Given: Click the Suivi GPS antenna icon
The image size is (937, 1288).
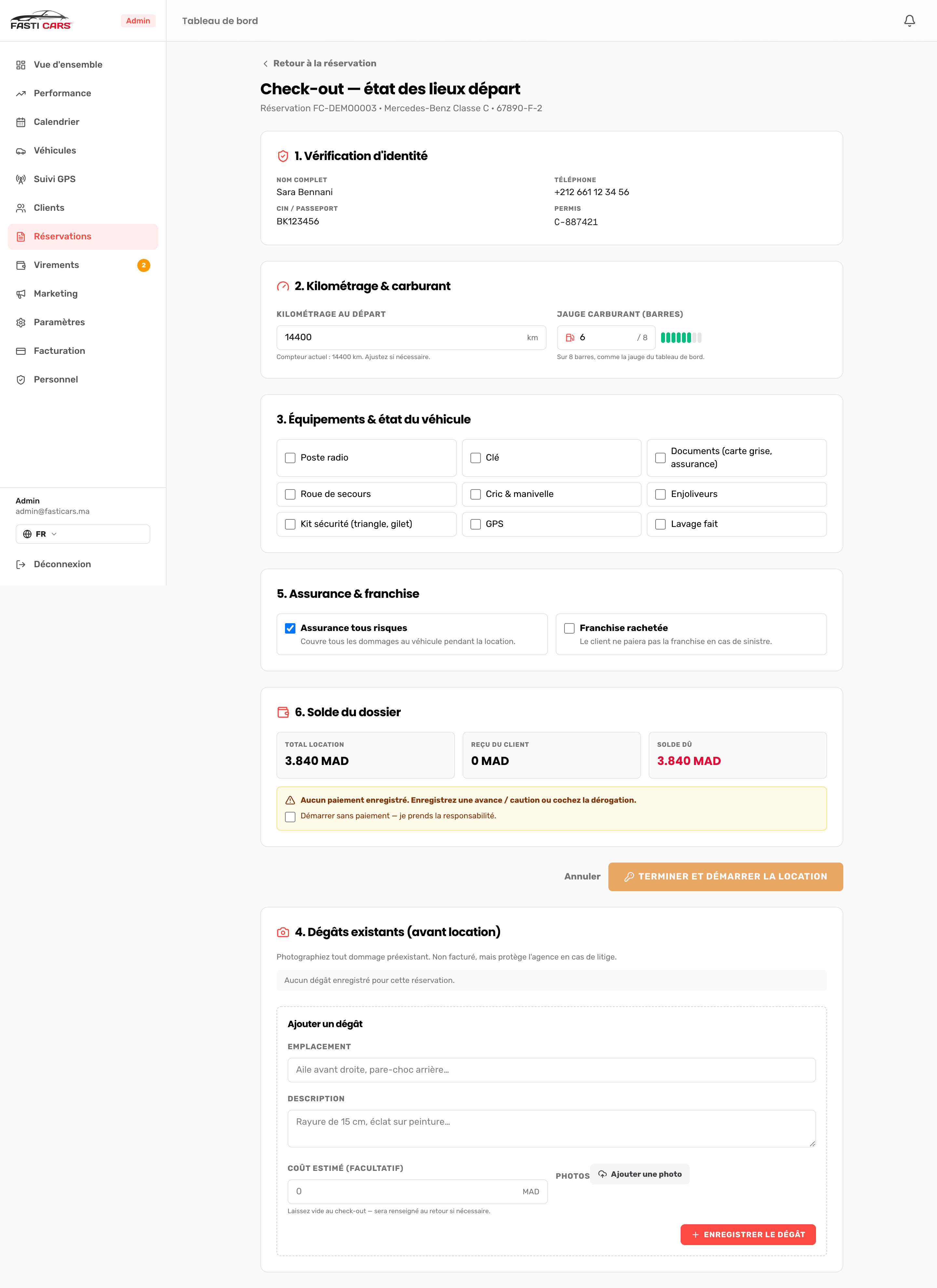Looking at the screenshot, I should point(21,180).
